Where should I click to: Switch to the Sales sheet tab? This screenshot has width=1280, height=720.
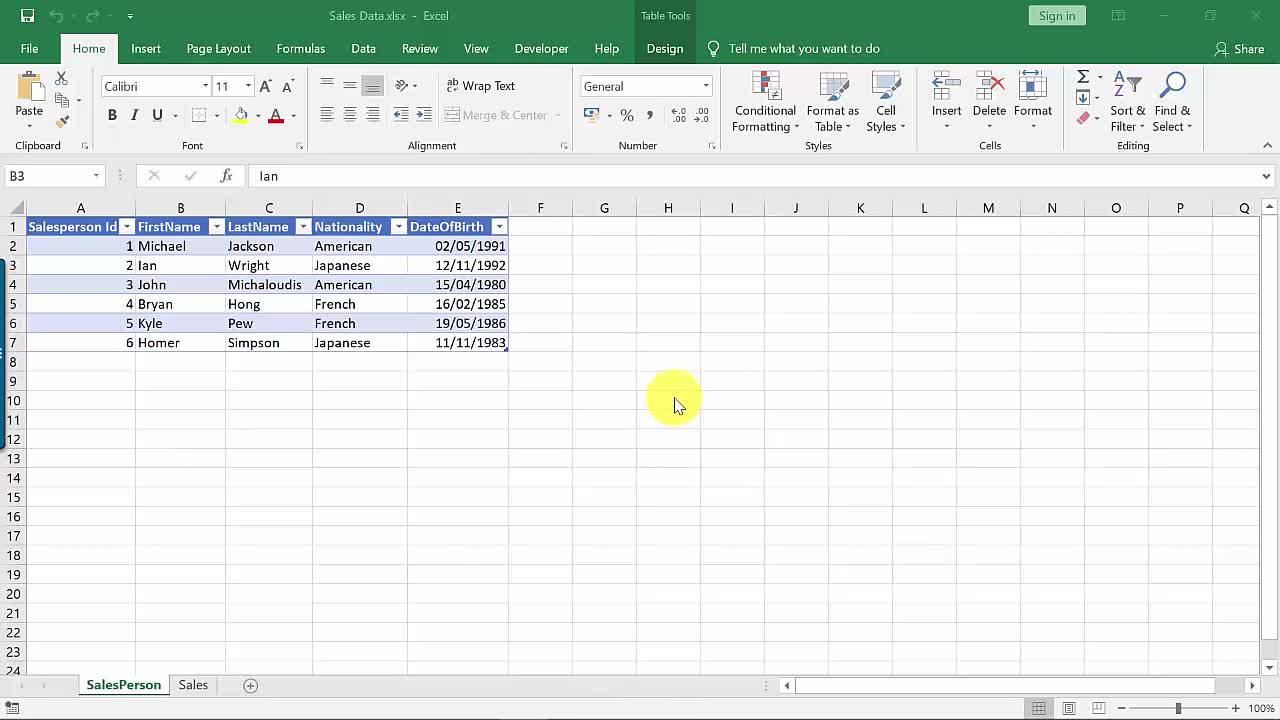tap(193, 685)
